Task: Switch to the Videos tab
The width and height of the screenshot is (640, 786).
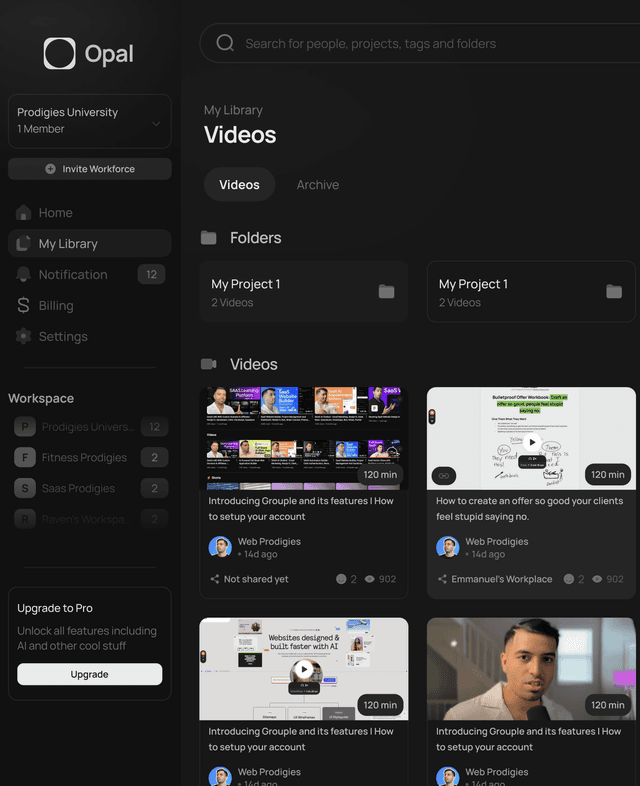Action: (240, 184)
